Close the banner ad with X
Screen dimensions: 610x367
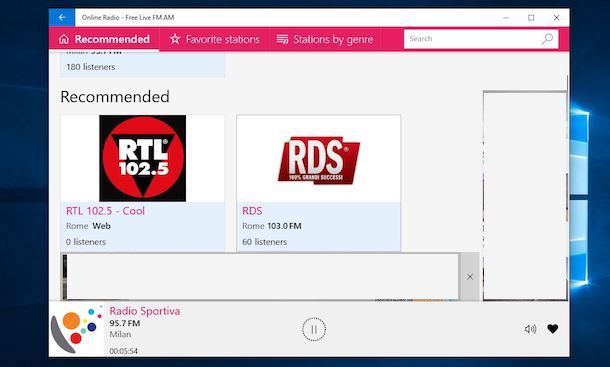point(470,277)
